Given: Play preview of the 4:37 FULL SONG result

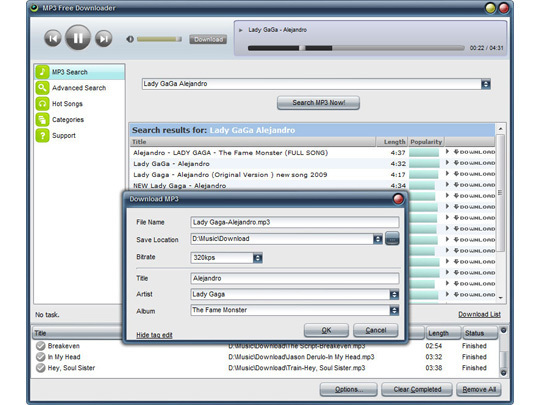Looking at the screenshot, I should coord(447,152).
